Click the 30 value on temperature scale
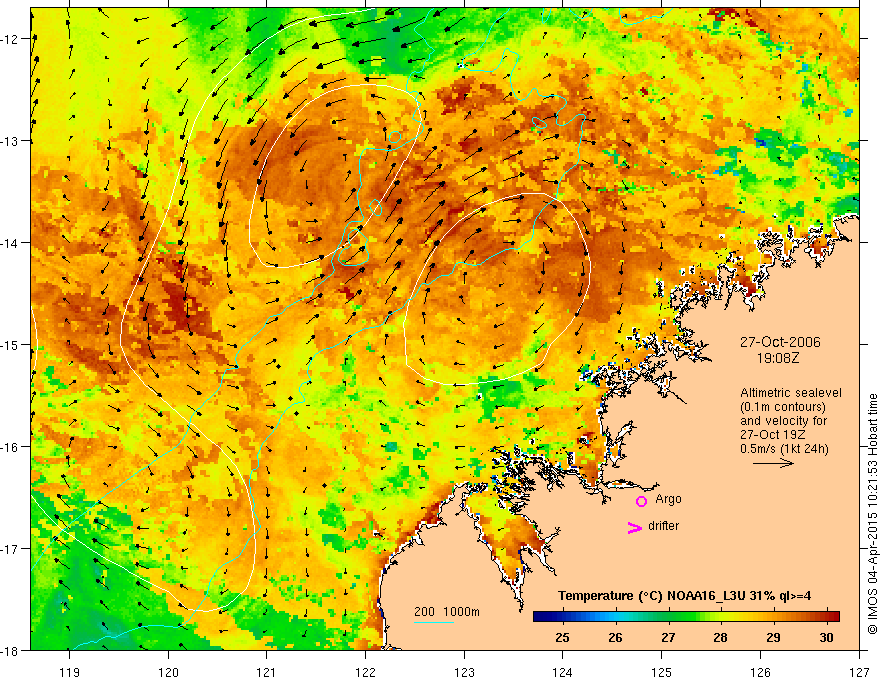Screen dimensions: 880x680 [x=826, y=637]
